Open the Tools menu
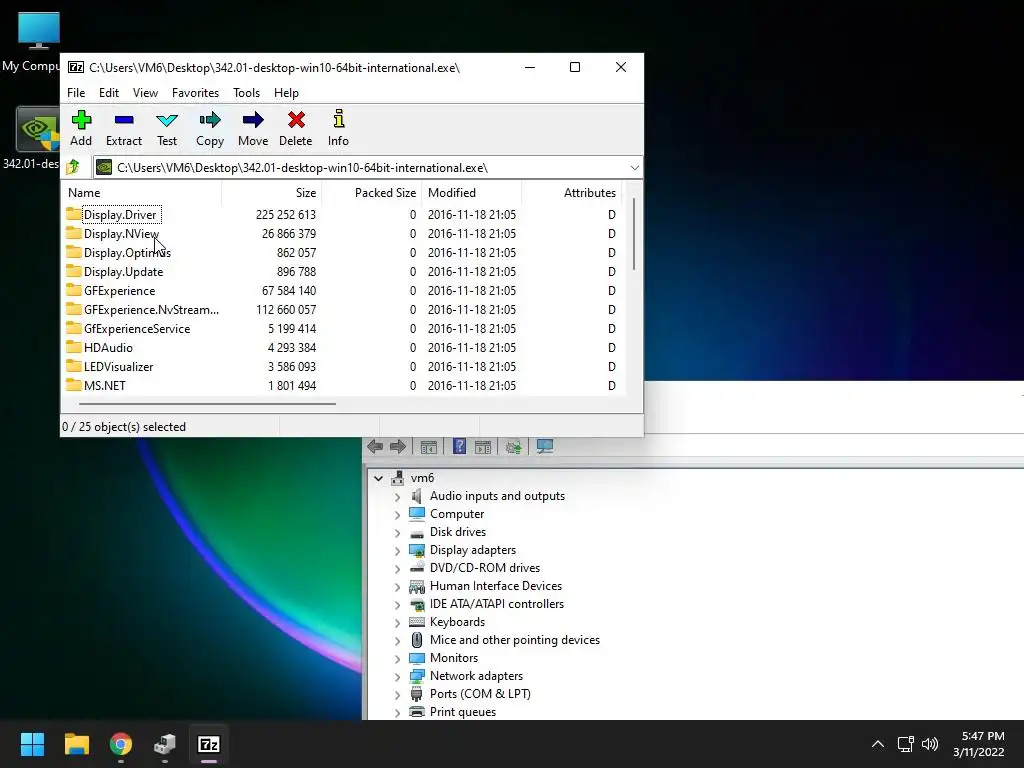This screenshot has height=768, width=1024. (x=246, y=93)
